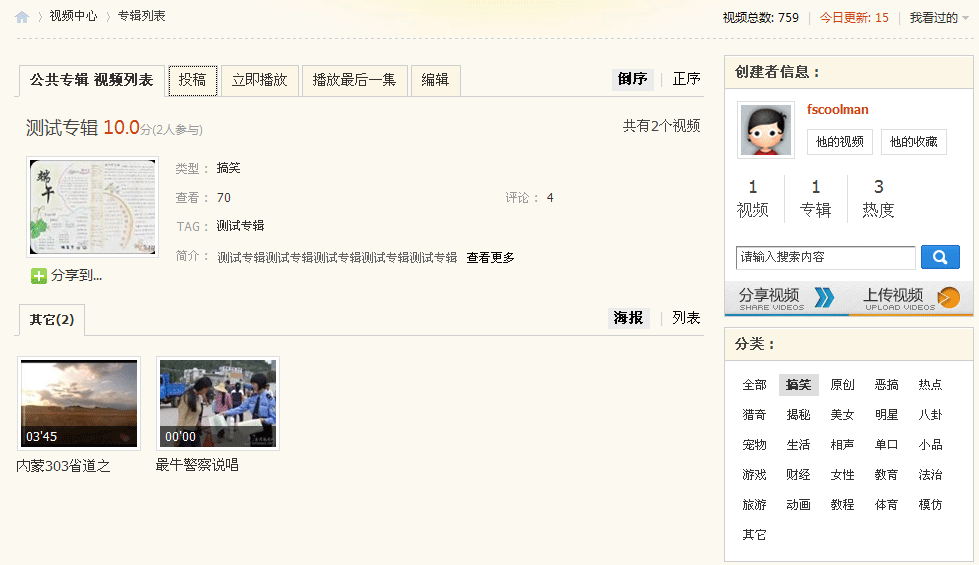Select 生活 category

(x=799, y=445)
